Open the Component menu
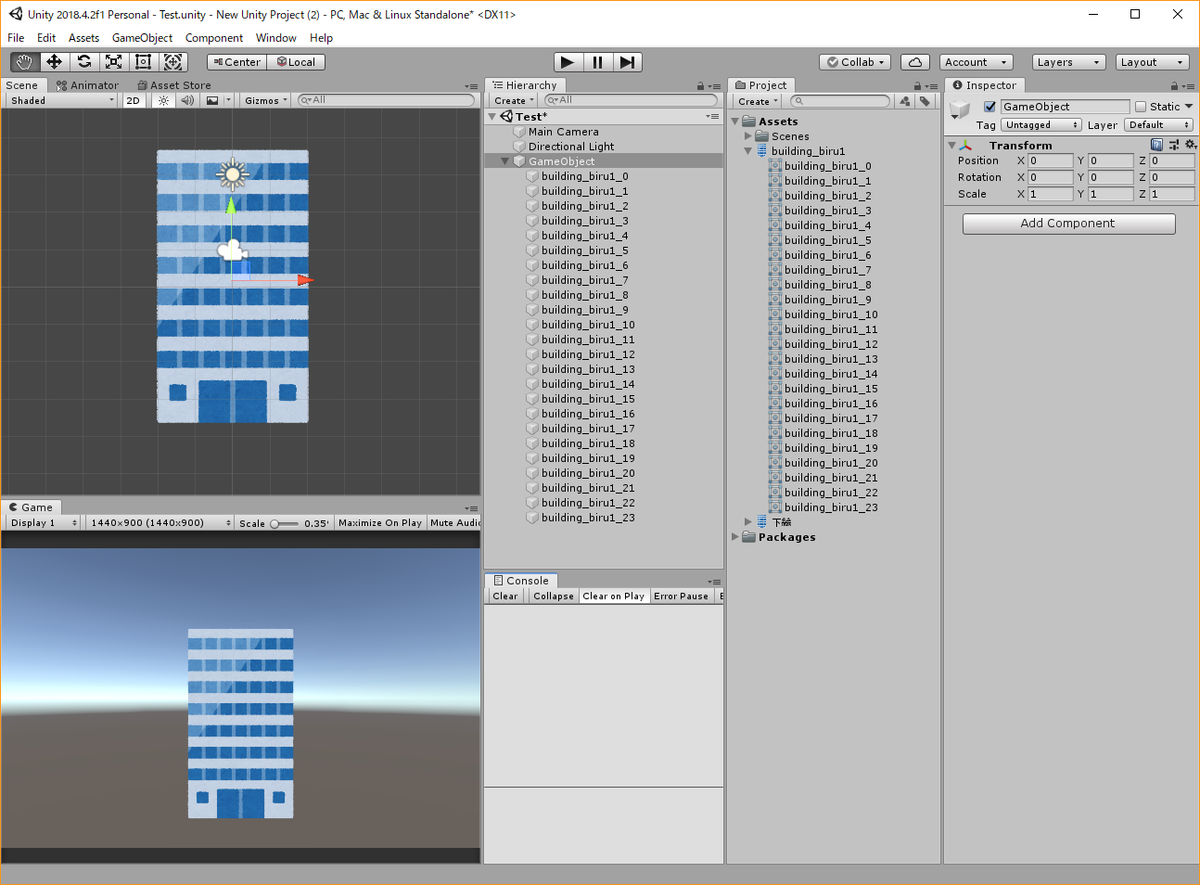Viewport: 1200px width, 885px height. click(x=214, y=38)
